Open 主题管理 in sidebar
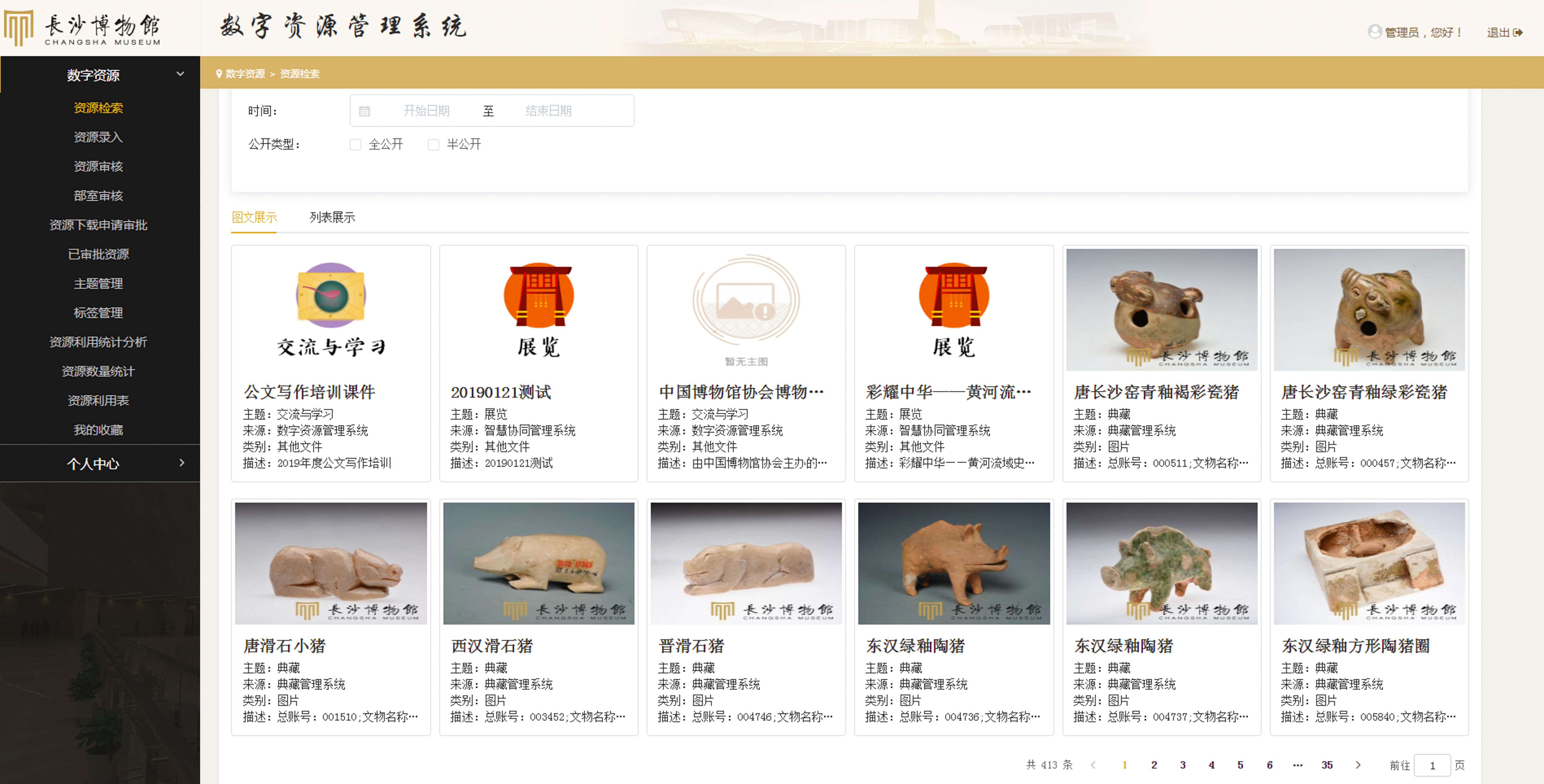Viewport: 1544px width, 784px height. click(98, 284)
